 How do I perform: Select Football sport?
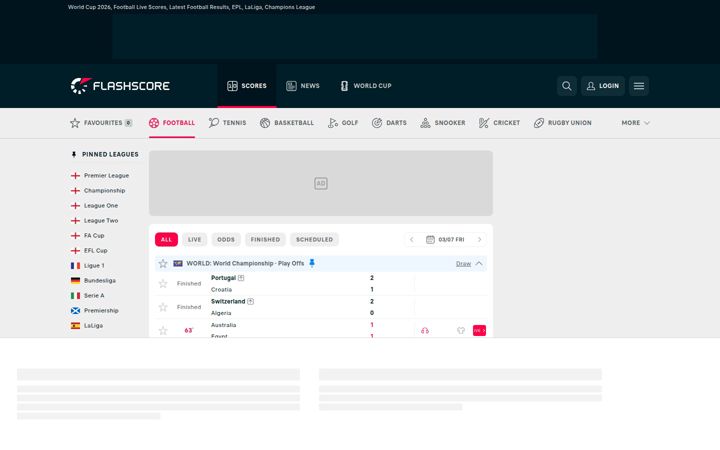point(172,123)
